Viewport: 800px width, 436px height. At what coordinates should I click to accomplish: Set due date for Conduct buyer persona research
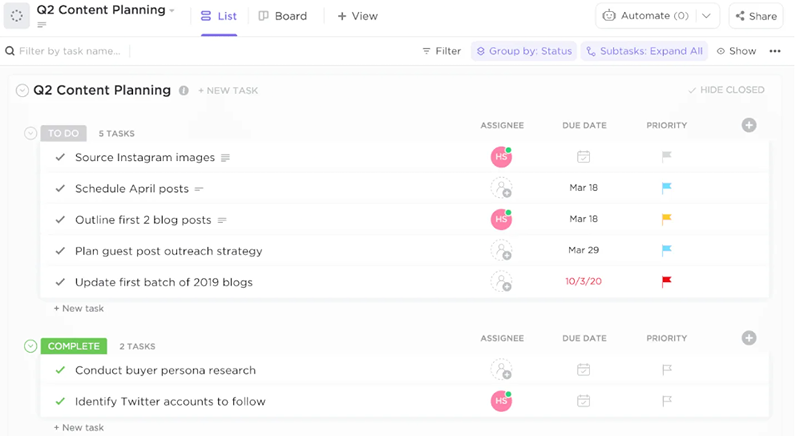583,370
